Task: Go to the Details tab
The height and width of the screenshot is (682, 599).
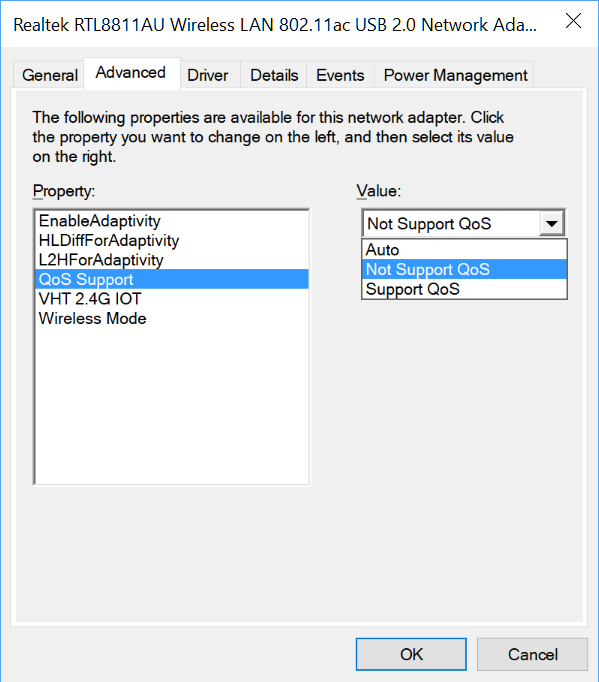Action: tap(274, 75)
